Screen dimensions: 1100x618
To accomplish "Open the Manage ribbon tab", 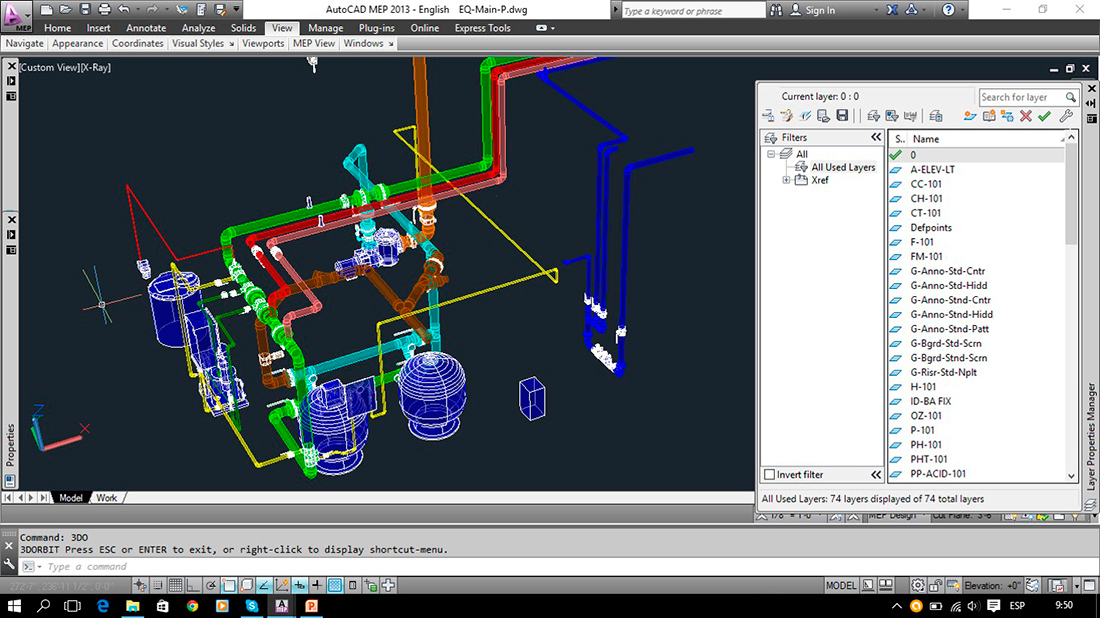I will (x=325, y=28).
